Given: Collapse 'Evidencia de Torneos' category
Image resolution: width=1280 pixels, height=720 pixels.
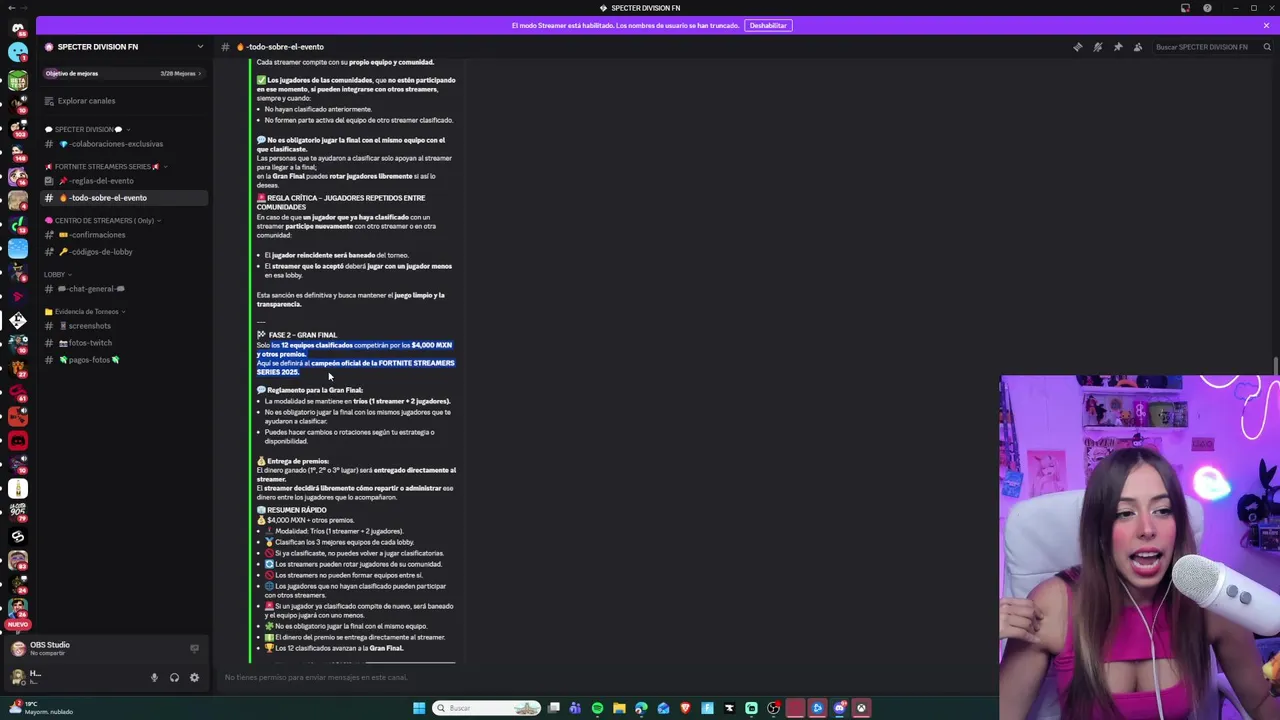Looking at the screenshot, I should coord(86,311).
